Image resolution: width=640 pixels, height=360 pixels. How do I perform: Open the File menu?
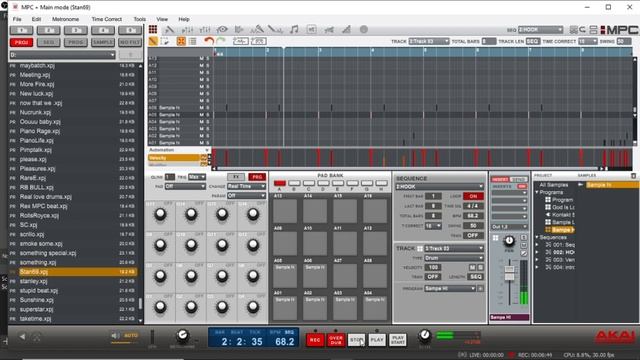[17, 19]
